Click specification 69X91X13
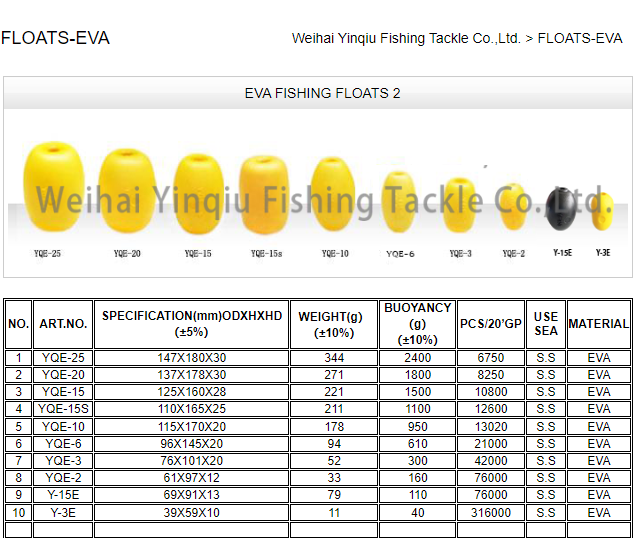Image resolution: width=637 pixels, height=538 pixels. click(x=192, y=495)
